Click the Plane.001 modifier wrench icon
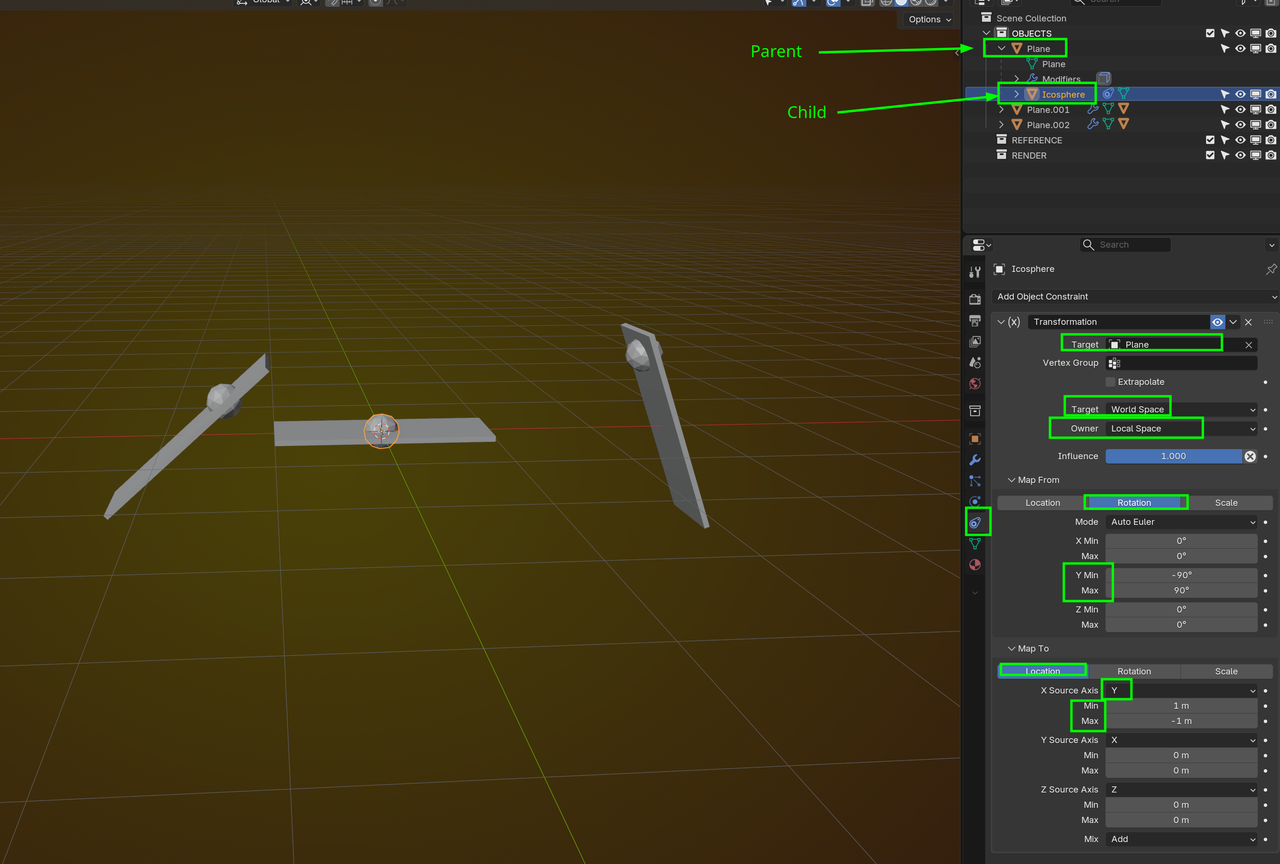 point(1093,109)
